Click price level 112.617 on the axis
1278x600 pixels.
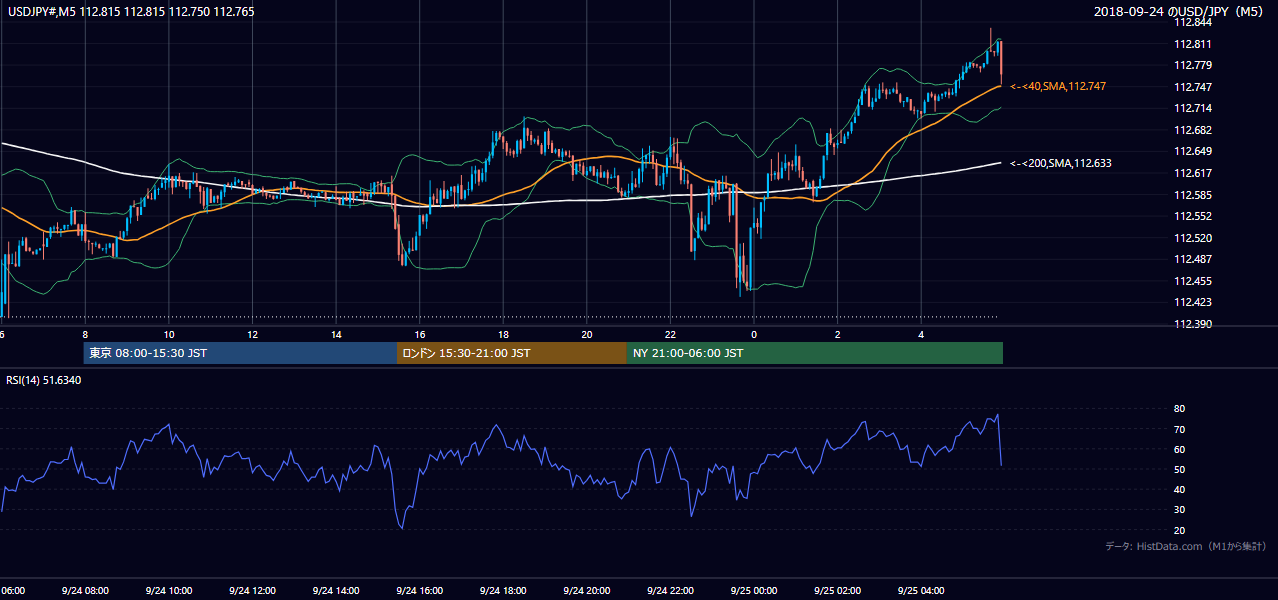1194,173
